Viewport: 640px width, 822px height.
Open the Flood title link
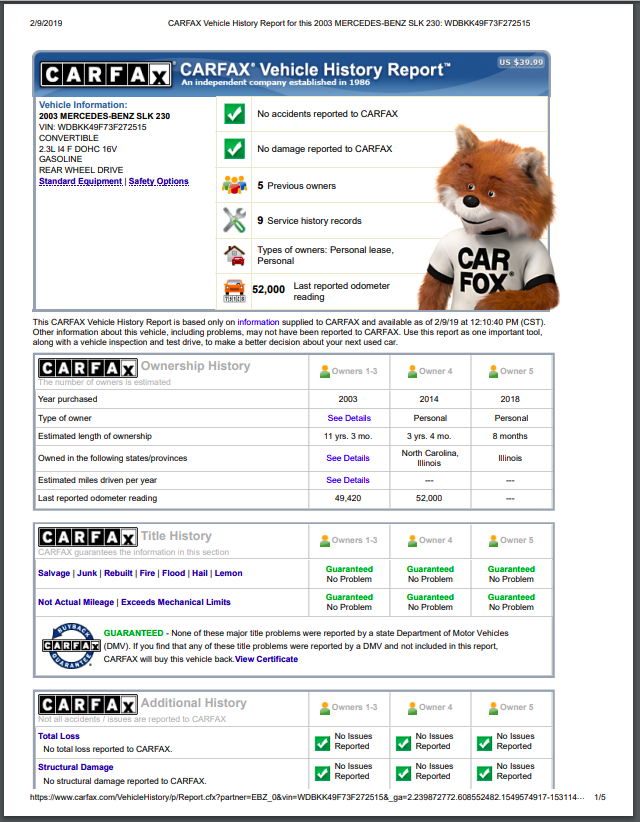pyautogui.click(x=173, y=573)
